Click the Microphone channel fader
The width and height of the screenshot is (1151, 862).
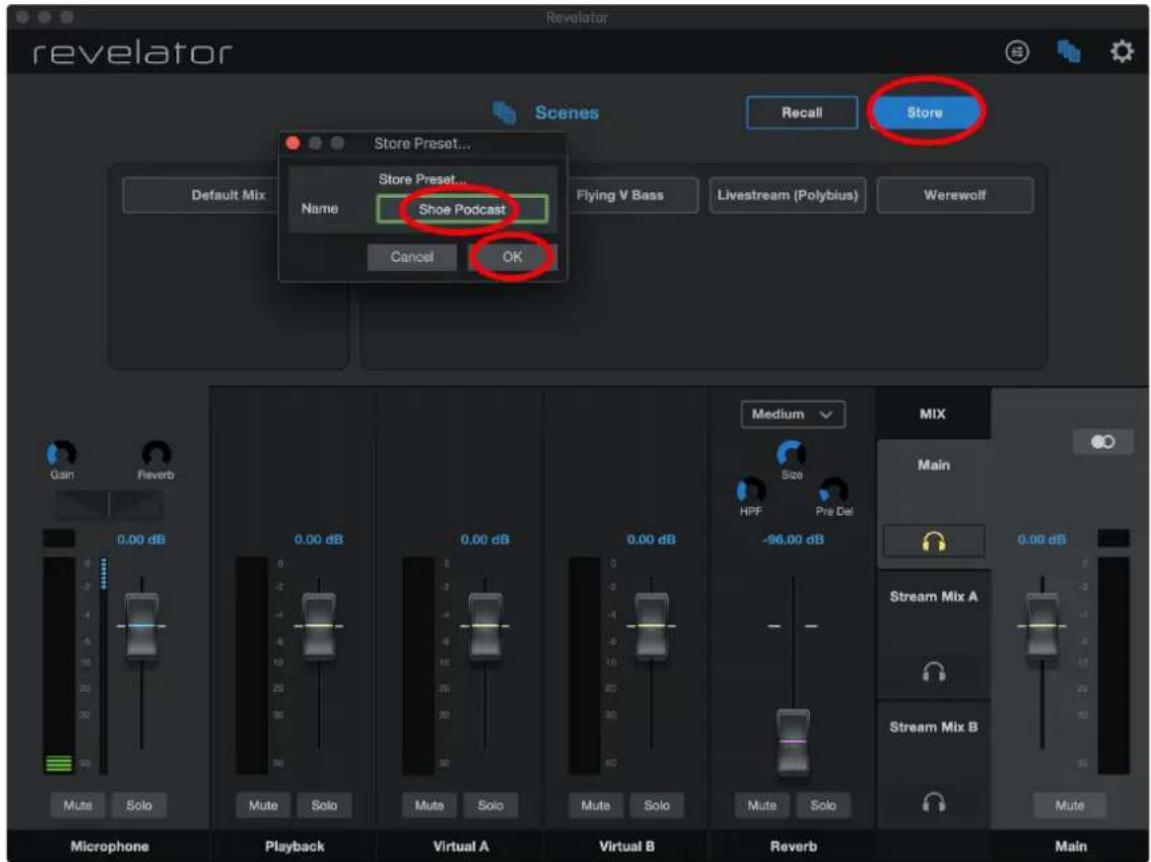[142, 626]
